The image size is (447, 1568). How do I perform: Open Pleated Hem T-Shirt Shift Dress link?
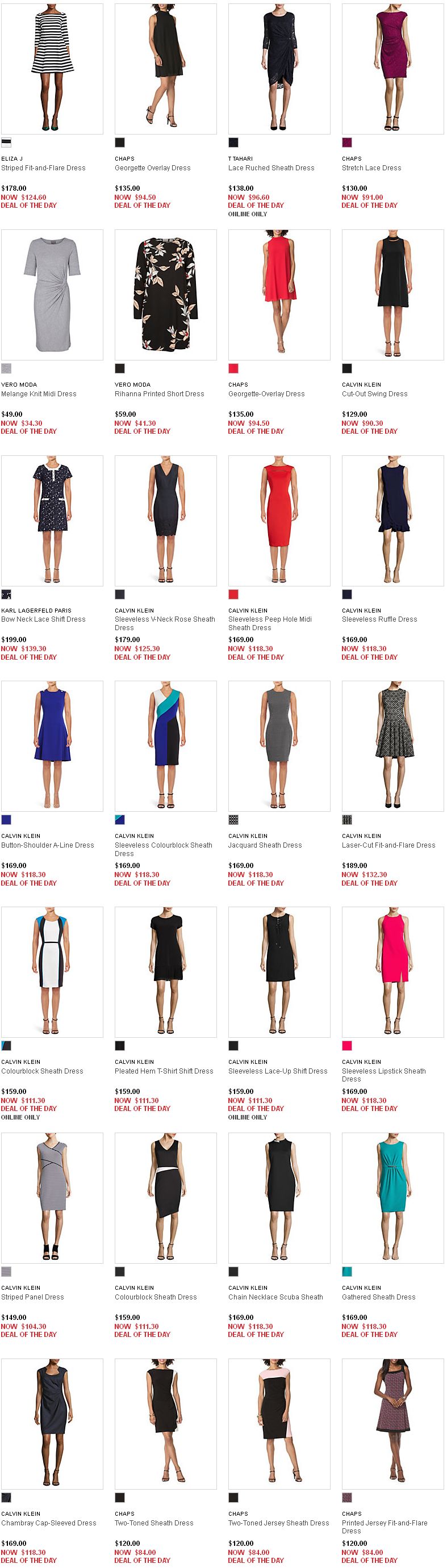[x=164, y=1071]
